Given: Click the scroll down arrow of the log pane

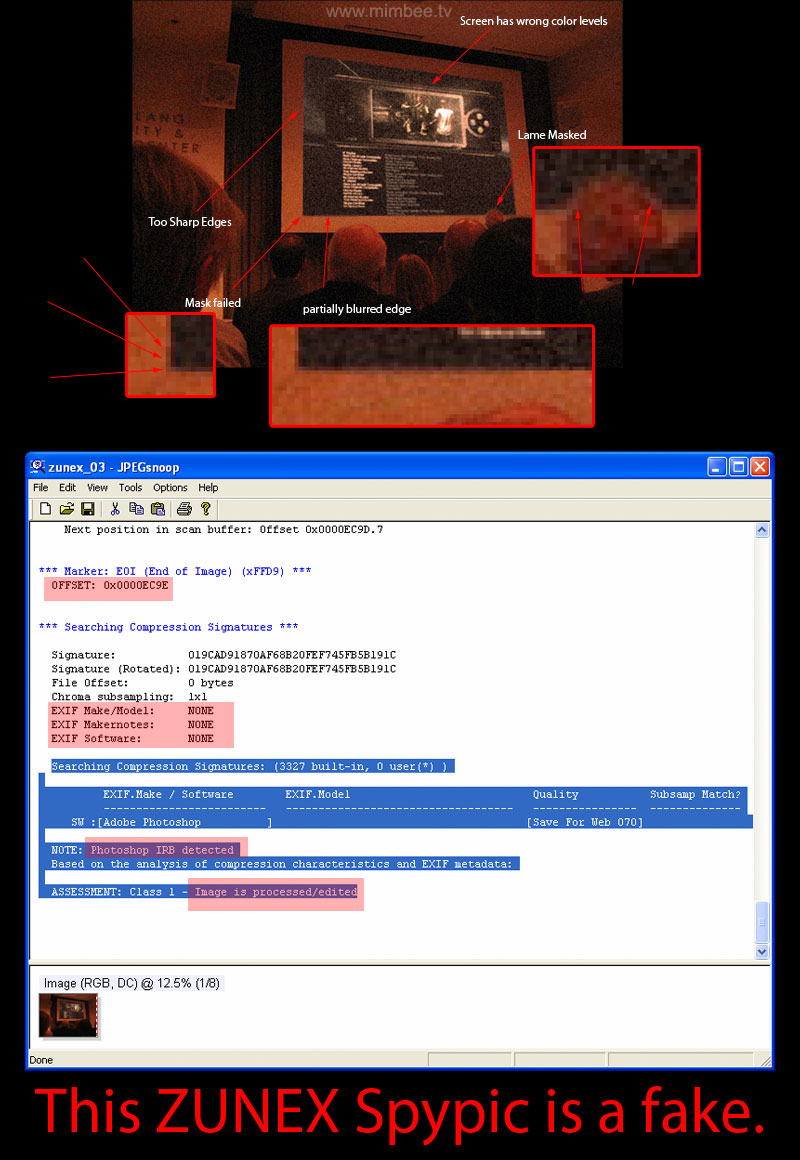Looking at the screenshot, I should coord(762,952).
